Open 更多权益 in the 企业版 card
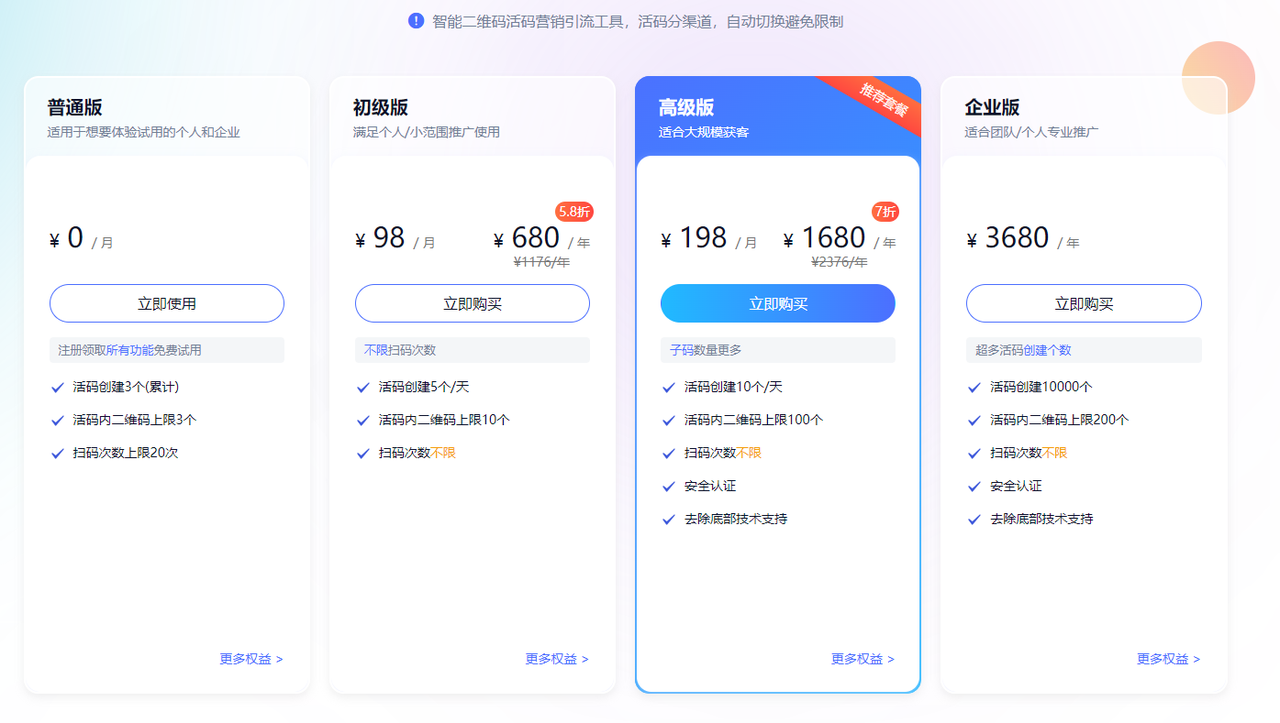Image resolution: width=1280 pixels, height=723 pixels. pyautogui.click(x=1168, y=659)
